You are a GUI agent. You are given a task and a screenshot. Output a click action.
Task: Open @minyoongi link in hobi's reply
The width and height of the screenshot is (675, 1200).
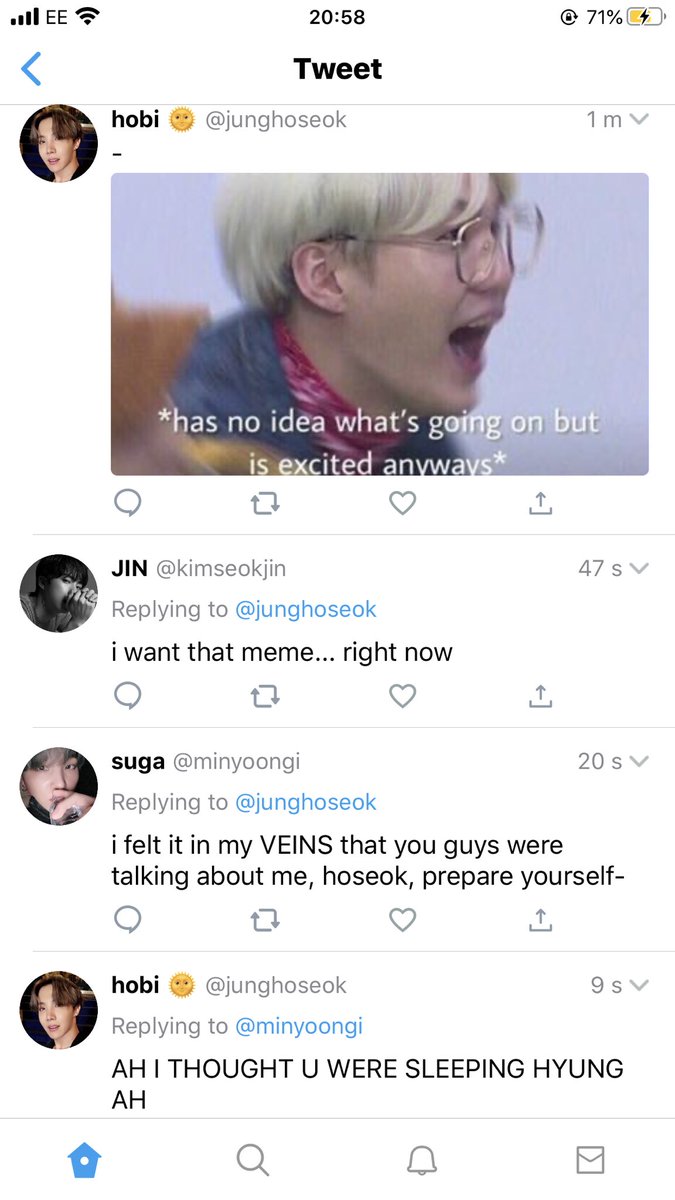coord(298,1026)
